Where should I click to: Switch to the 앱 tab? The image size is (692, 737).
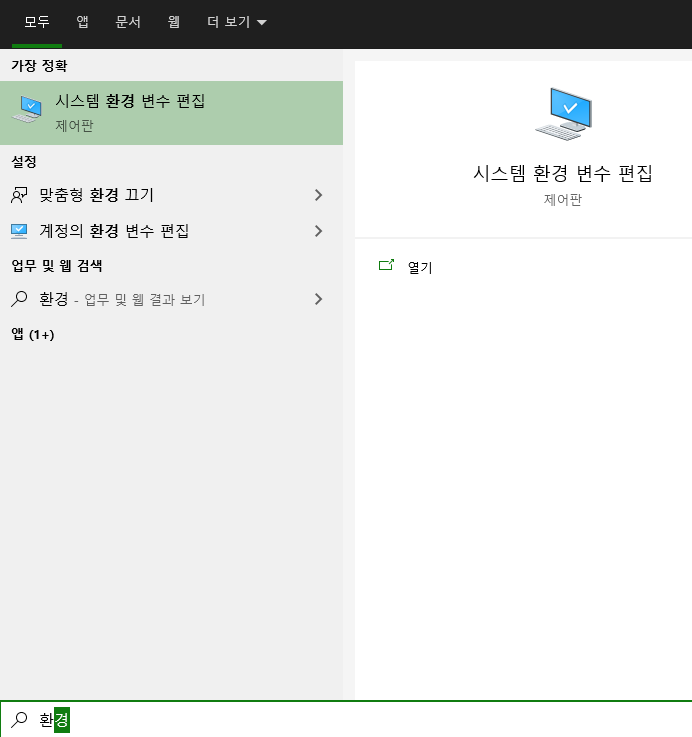coord(82,22)
